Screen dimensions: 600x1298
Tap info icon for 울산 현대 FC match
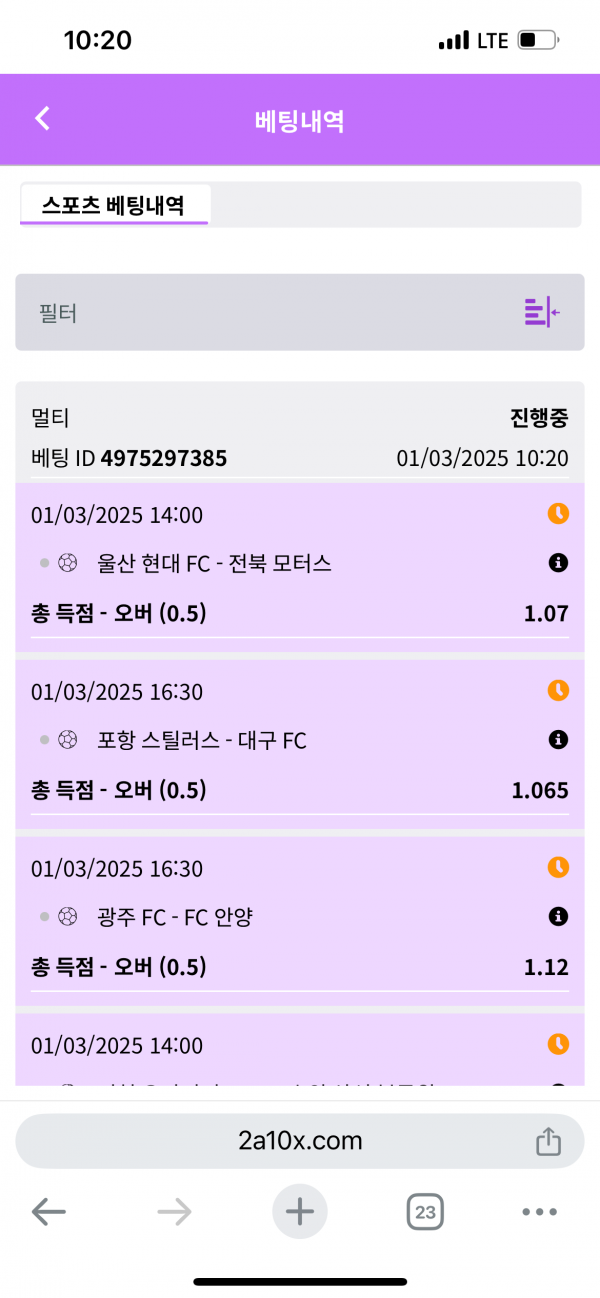coord(558,564)
